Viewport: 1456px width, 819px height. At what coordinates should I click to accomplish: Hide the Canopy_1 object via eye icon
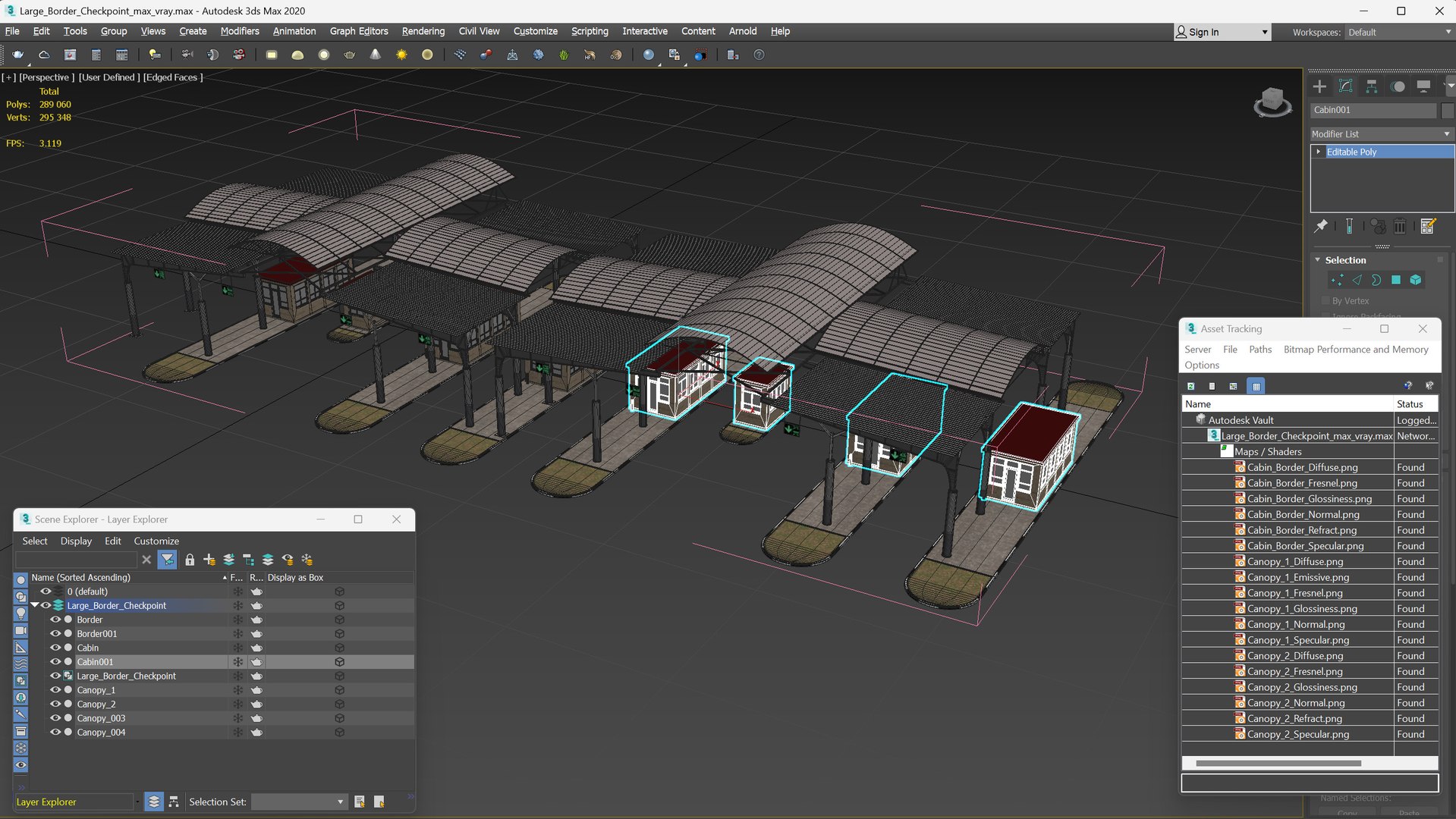tap(55, 690)
